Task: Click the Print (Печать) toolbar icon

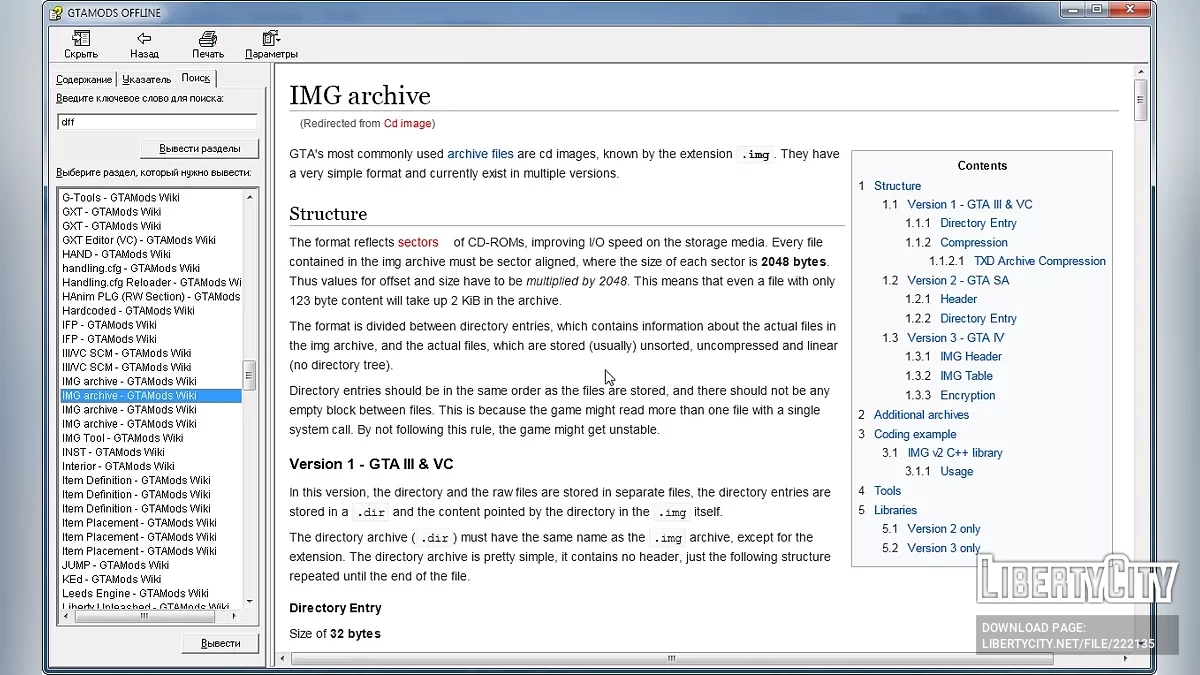Action: click(208, 40)
